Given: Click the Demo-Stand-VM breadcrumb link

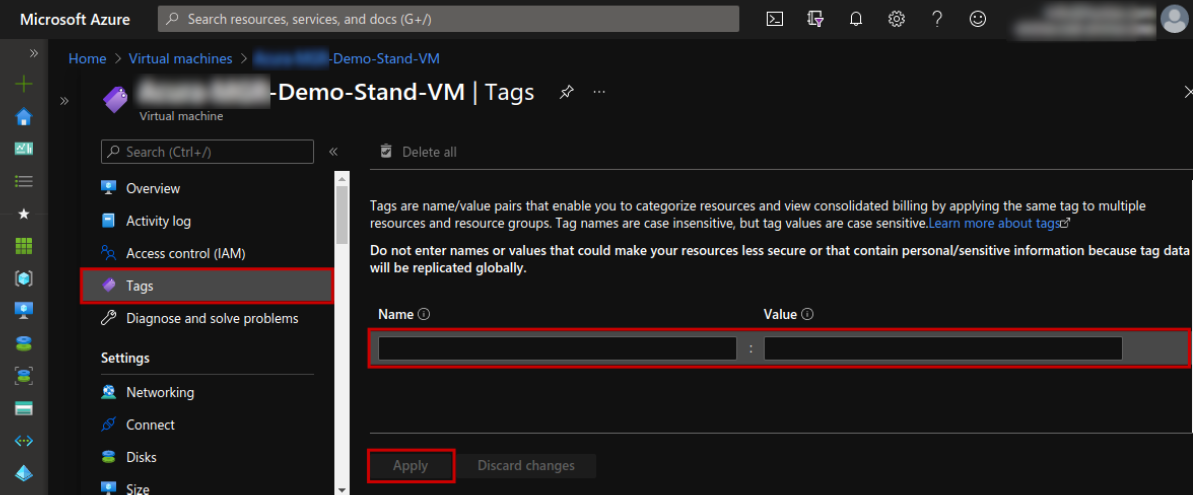Looking at the screenshot, I should [x=346, y=59].
